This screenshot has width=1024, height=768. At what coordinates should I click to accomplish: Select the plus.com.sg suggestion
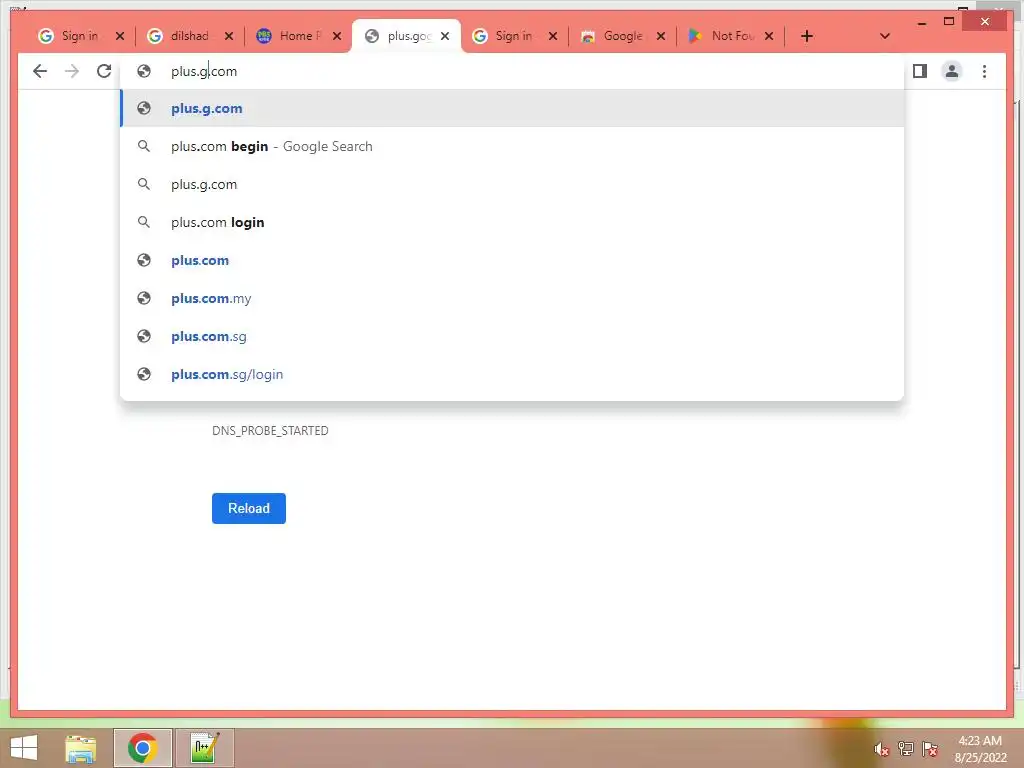point(512,336)
